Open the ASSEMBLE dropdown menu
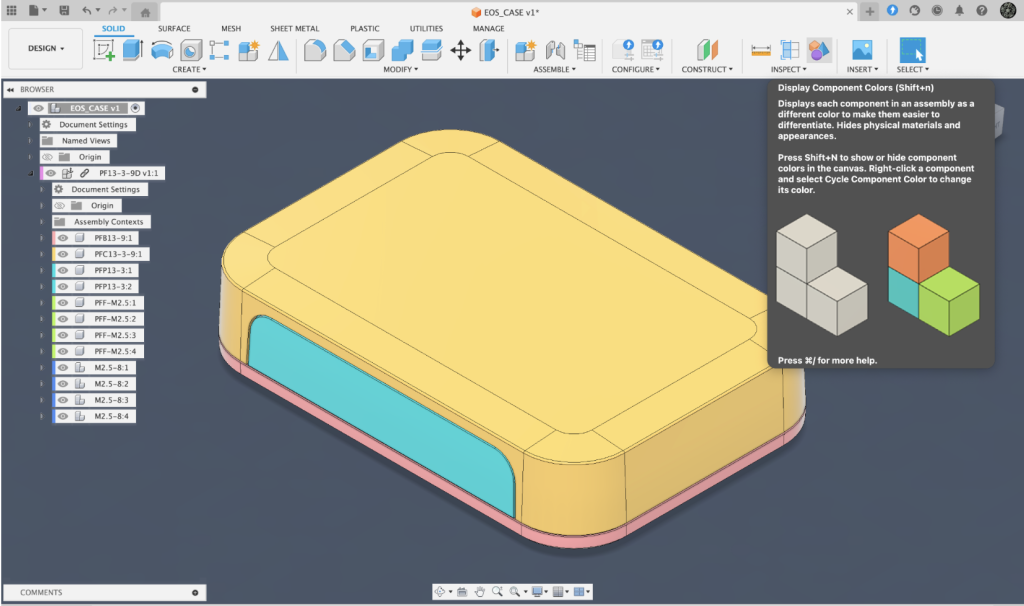The width and height of the screenshot is (1024, 606). coord(554,69)
